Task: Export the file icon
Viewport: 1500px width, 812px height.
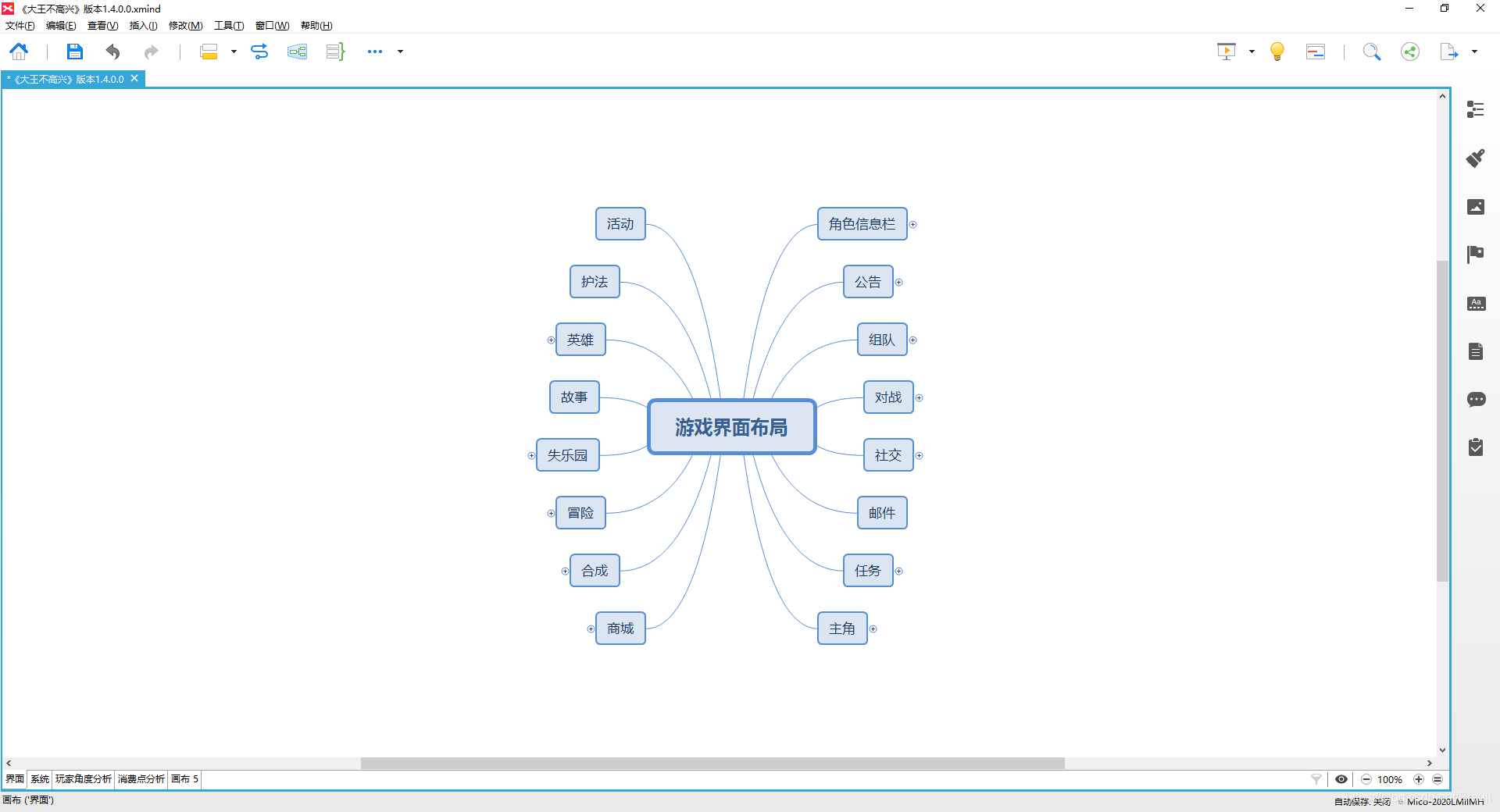Action: pos(1449,52)
